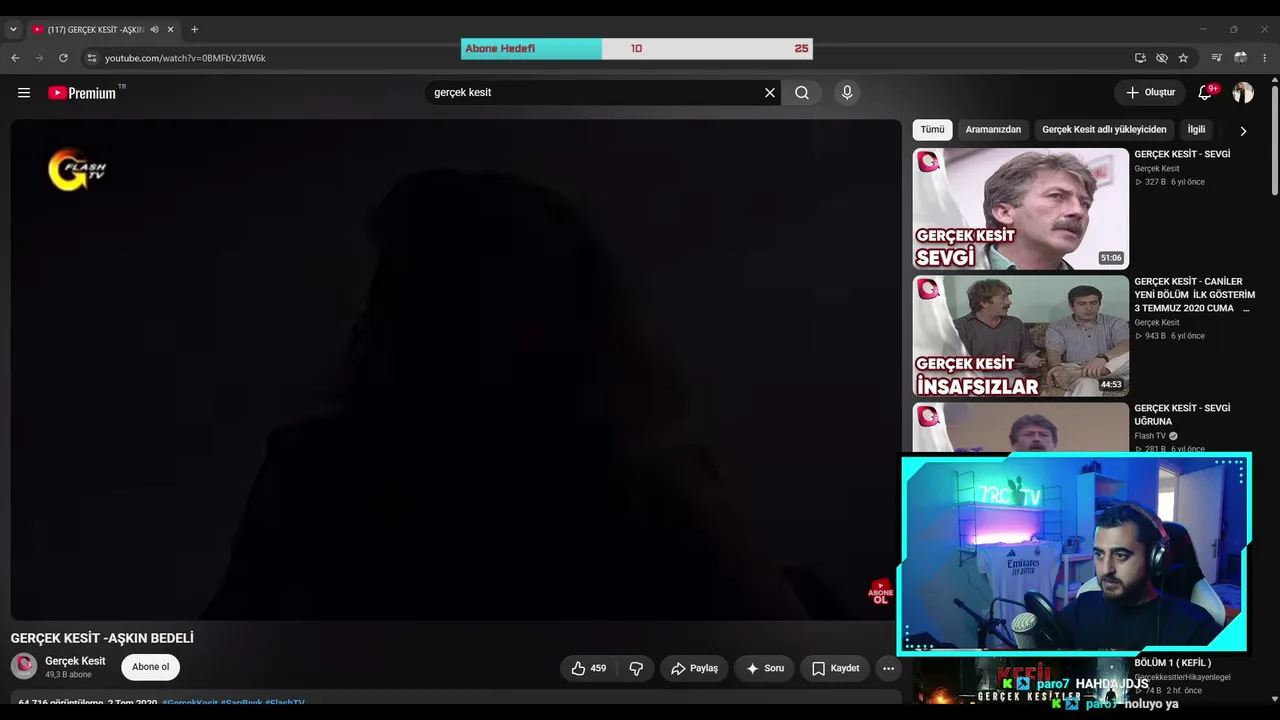Run search with the magnifier button

click(x=802, y=93)
